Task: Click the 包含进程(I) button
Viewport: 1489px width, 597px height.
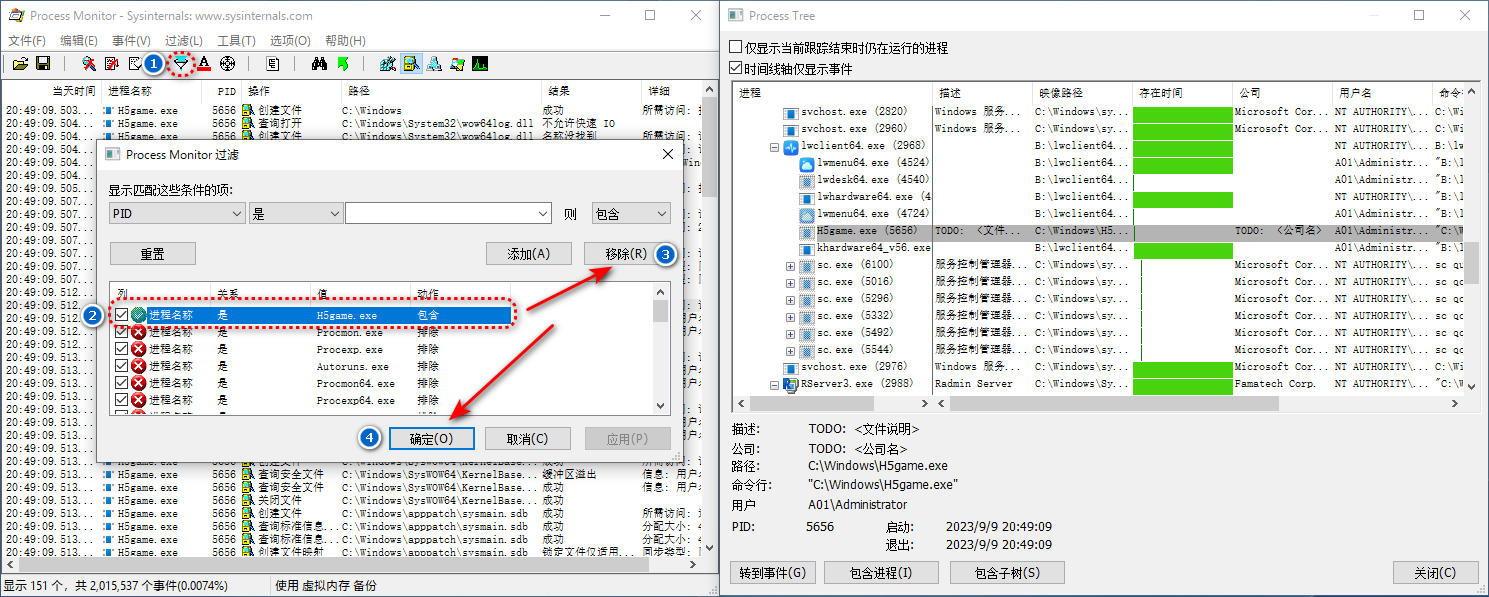Action: [881, 573]
